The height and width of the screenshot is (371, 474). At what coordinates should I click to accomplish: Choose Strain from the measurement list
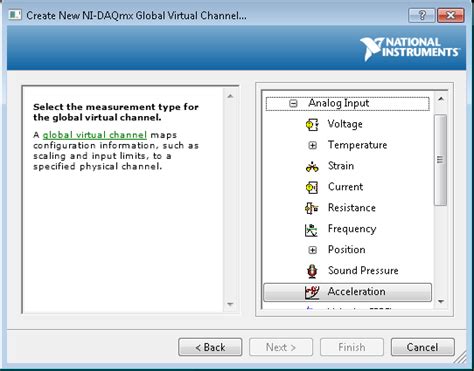click(341, 166)
